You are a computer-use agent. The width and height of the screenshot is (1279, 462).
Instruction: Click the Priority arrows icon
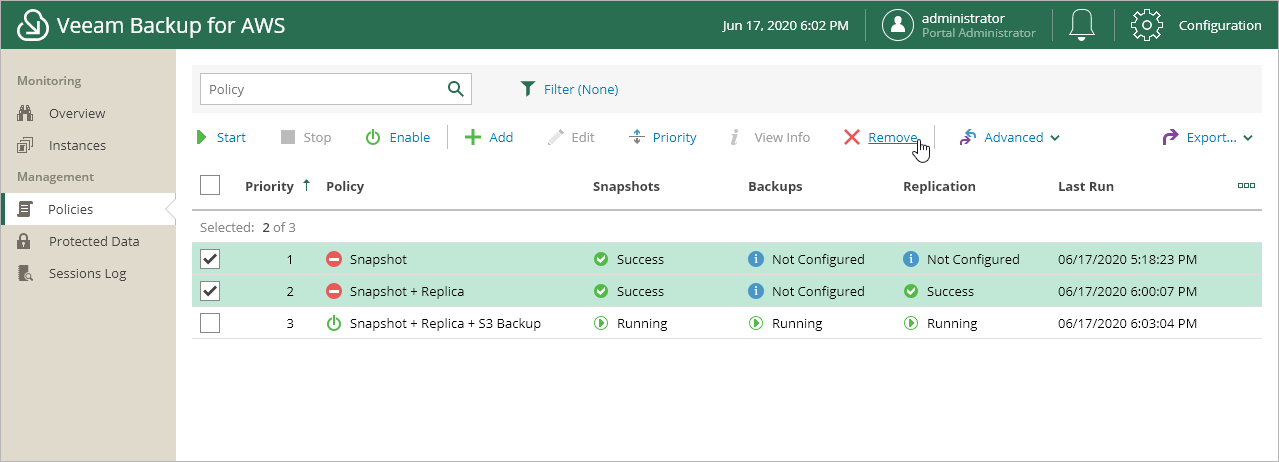637,137
